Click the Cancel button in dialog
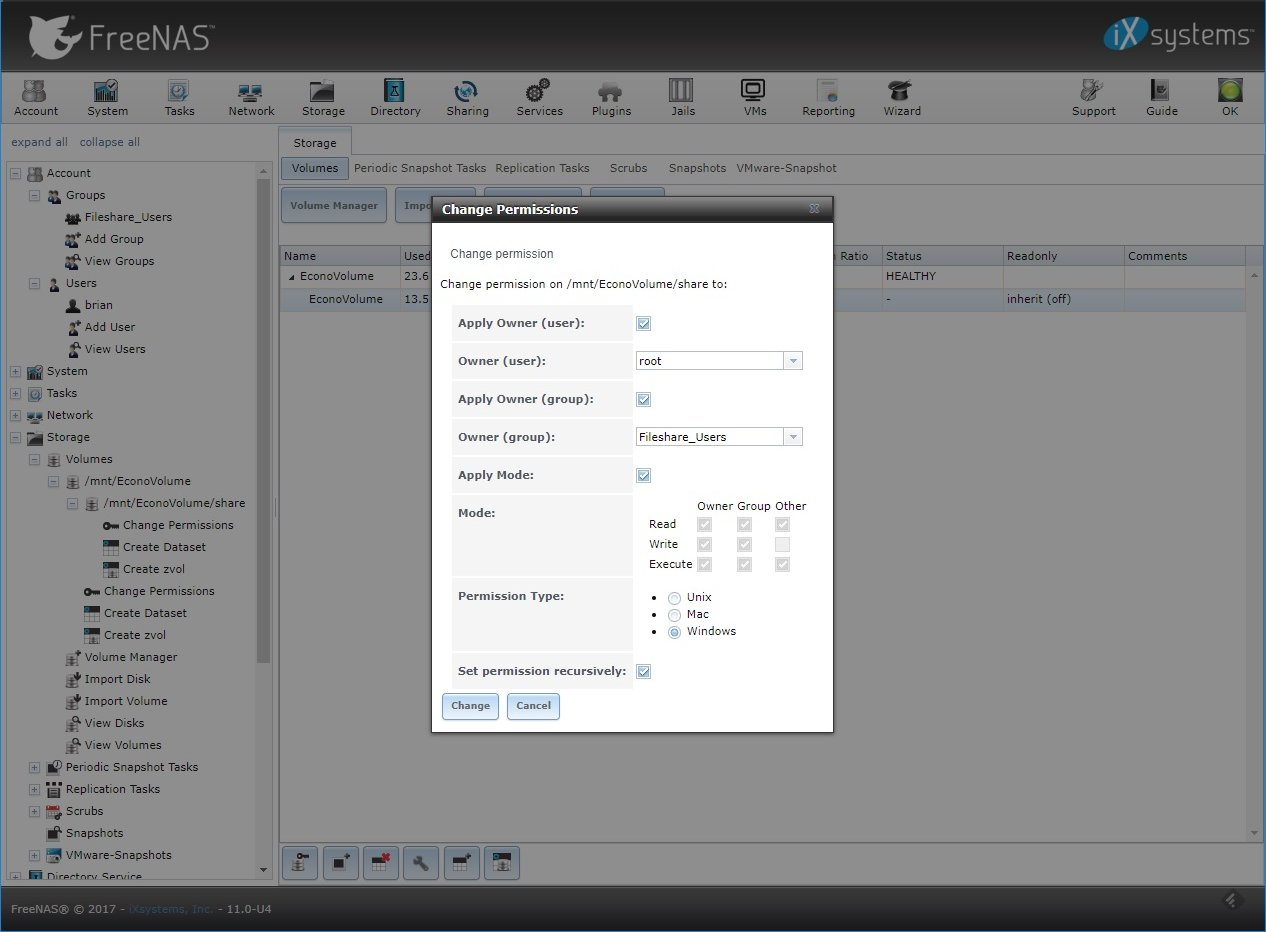 (533, 706)
